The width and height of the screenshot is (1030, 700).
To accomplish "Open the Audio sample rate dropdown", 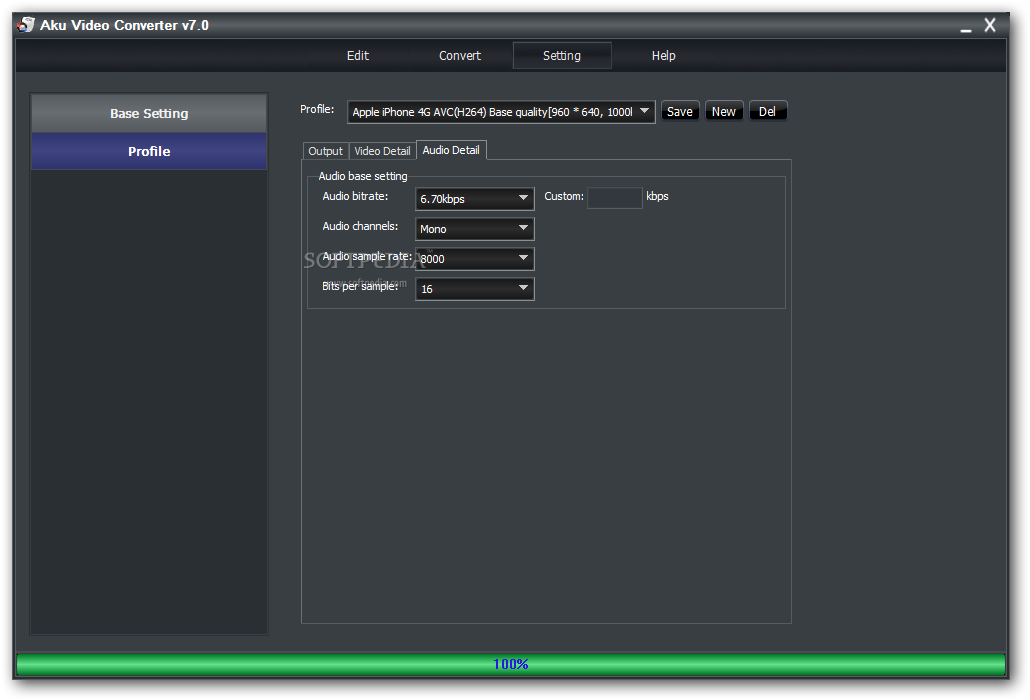I will pyautogui.click(x=474, y=259).
